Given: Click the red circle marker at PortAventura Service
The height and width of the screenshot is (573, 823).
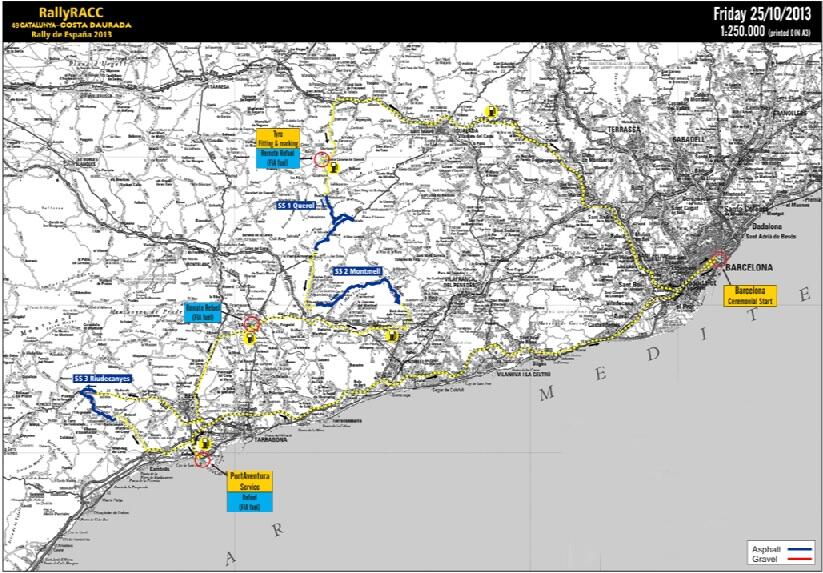Looking at the screenshot, I should [203, 460].
